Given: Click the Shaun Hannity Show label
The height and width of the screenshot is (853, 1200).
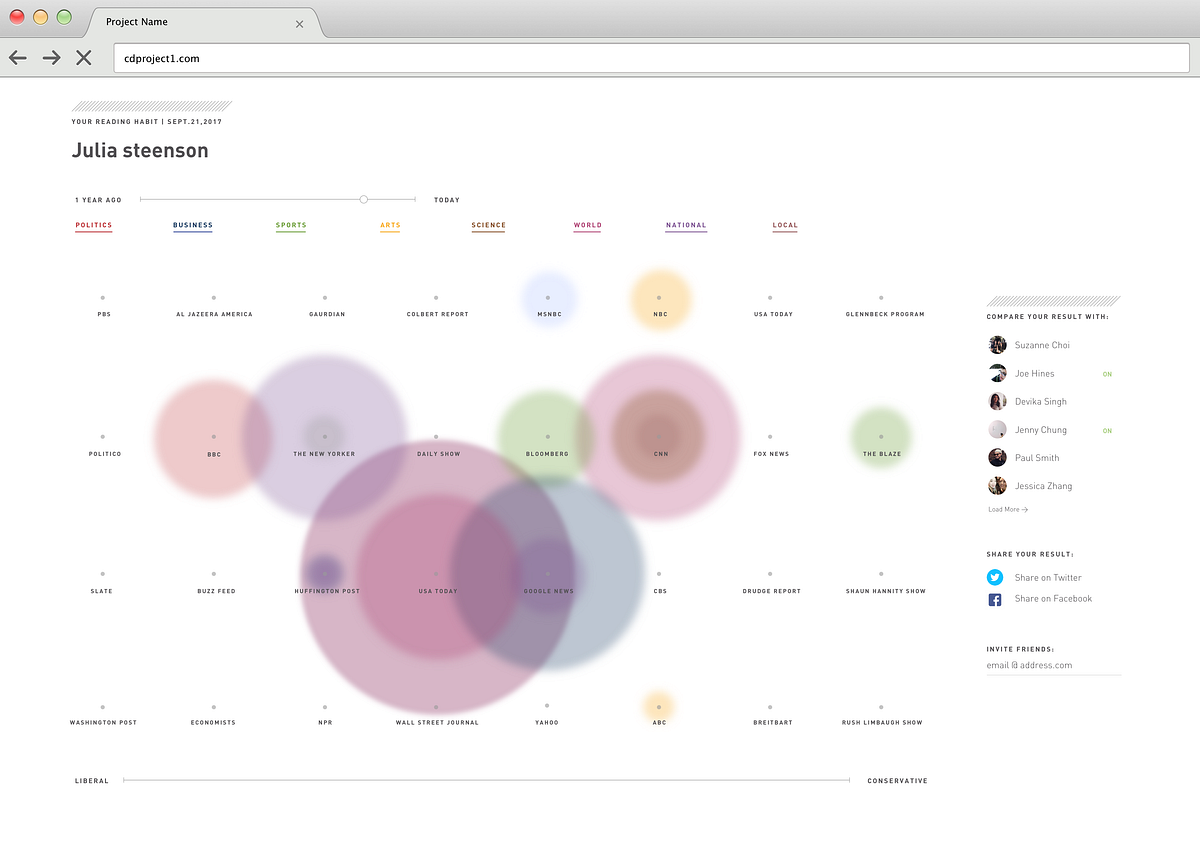Looking at the screenshot, I should [885, 591].
